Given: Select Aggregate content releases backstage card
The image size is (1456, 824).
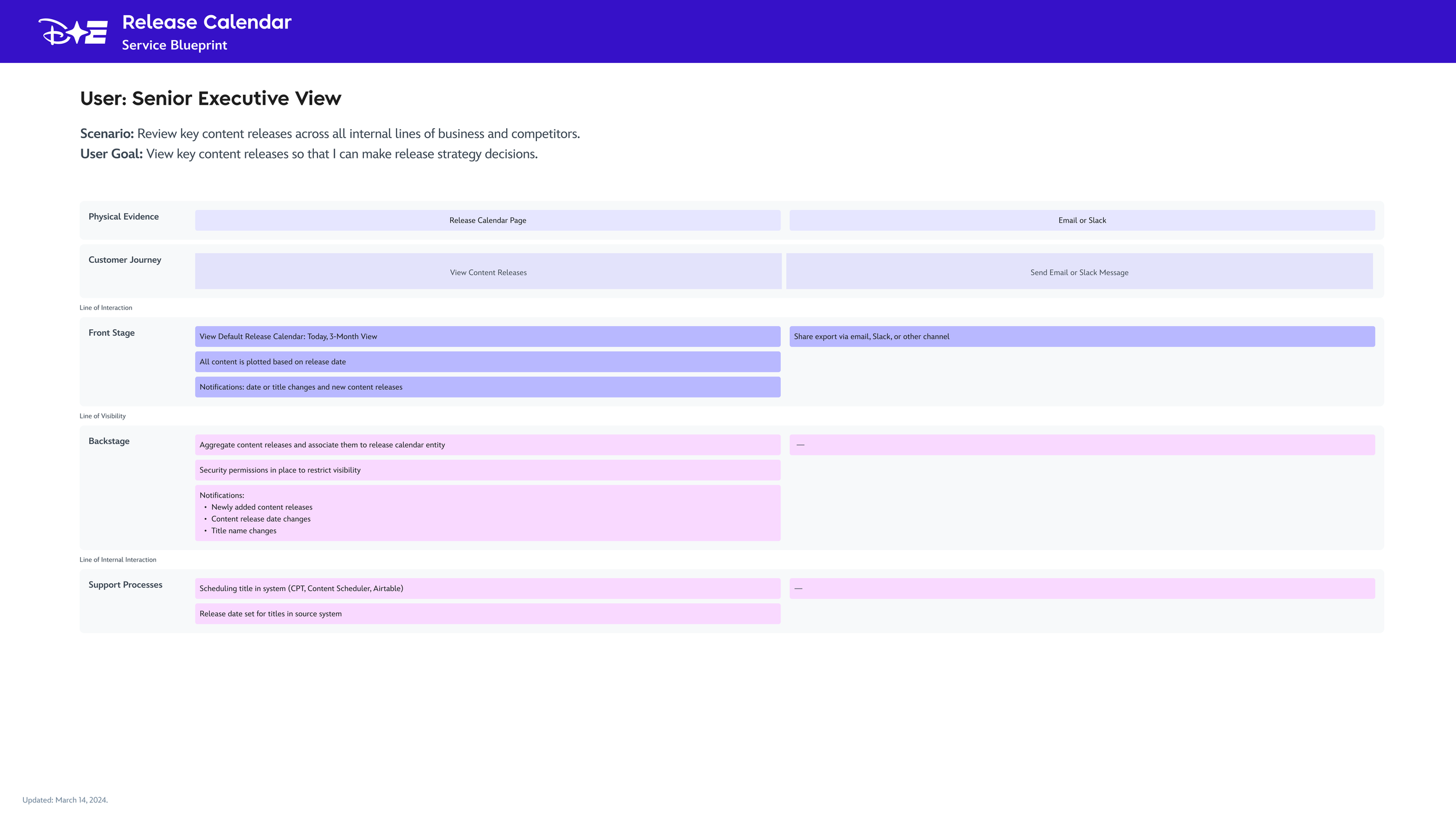Looking at the screenshot, I should pos(487,445).
